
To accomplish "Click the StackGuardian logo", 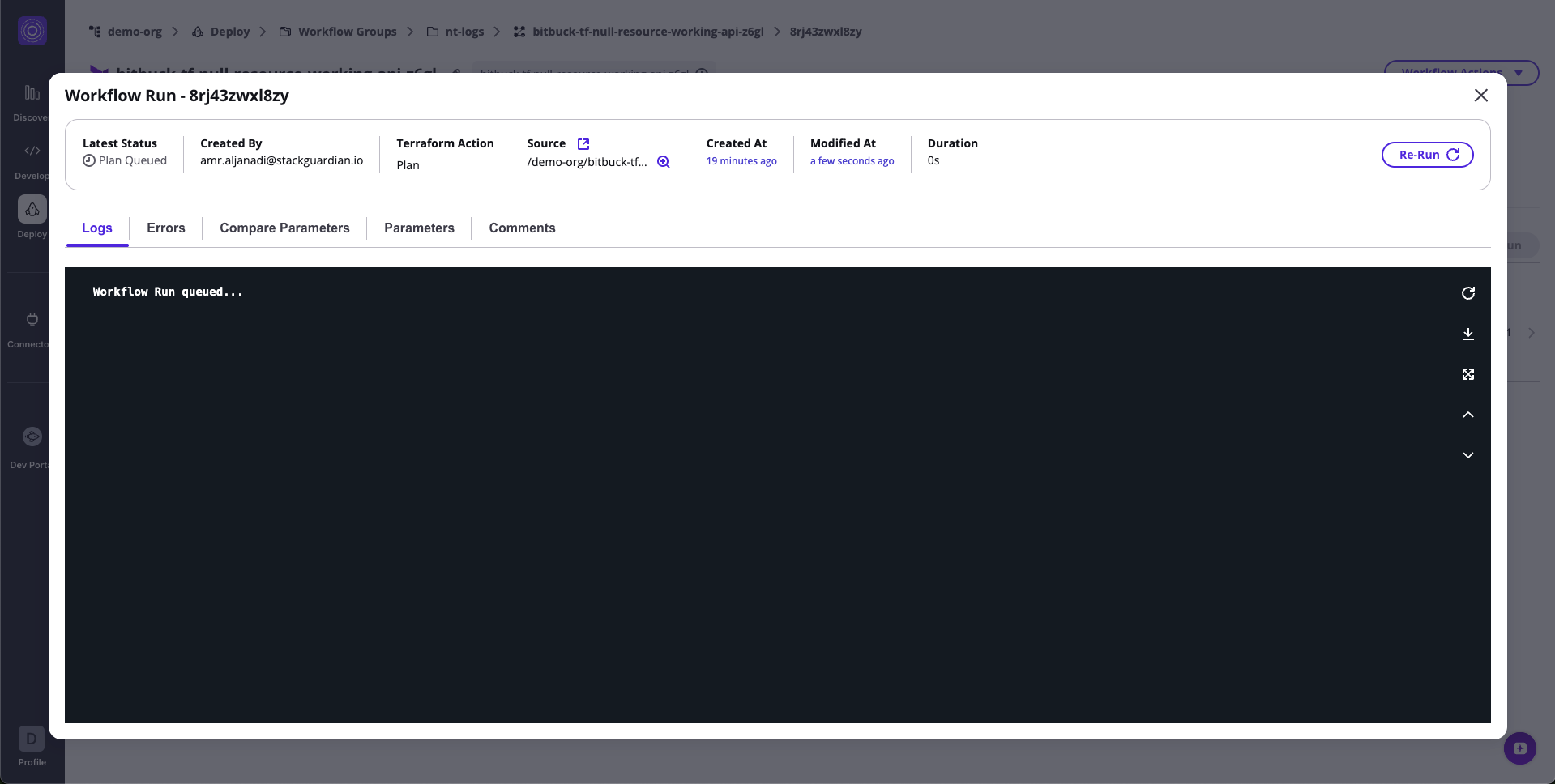I will point(32,31).
